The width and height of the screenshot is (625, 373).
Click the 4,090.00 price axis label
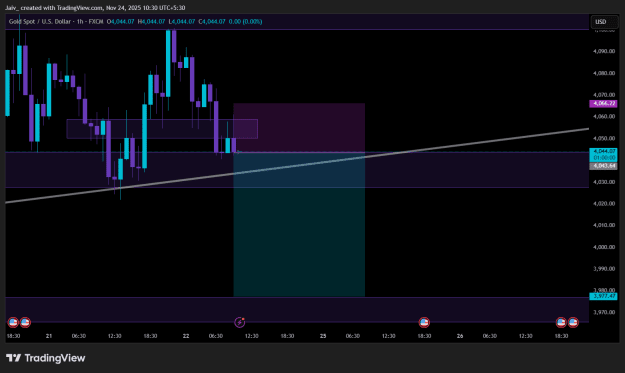click(604, 51)
